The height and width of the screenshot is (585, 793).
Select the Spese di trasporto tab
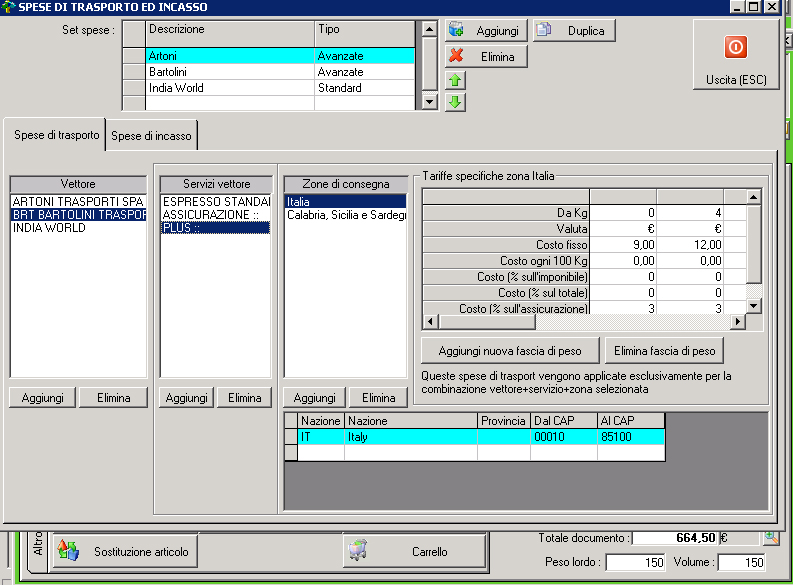56,135
